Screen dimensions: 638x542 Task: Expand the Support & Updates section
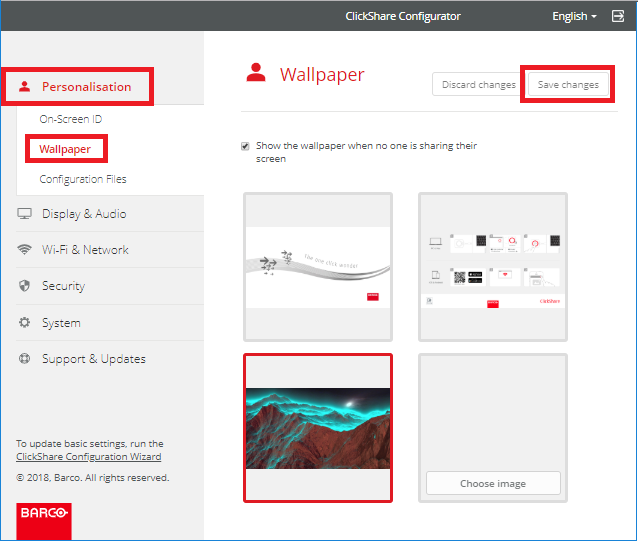coord(94,358)
